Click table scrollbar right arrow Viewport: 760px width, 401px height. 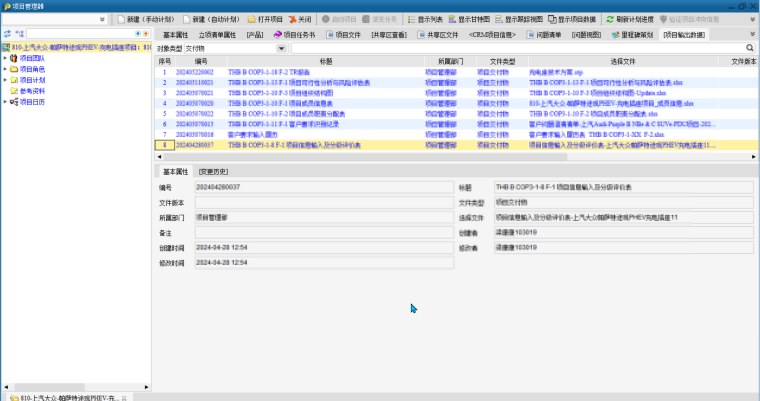pos(754,157)
